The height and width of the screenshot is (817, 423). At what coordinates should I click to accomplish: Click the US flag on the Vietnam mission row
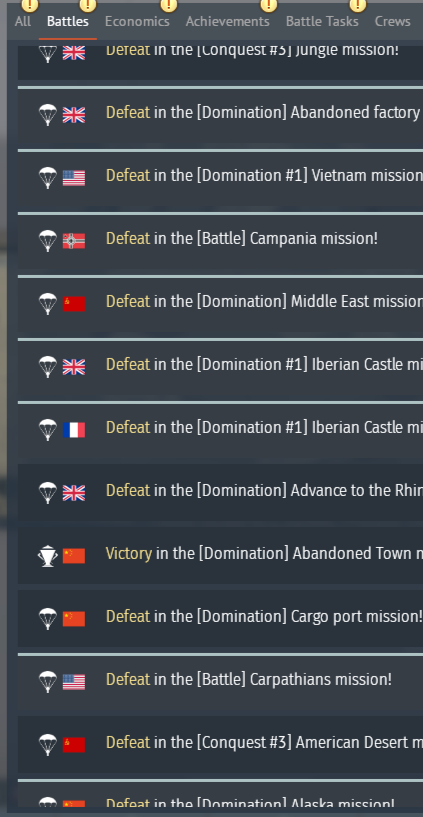74,178
